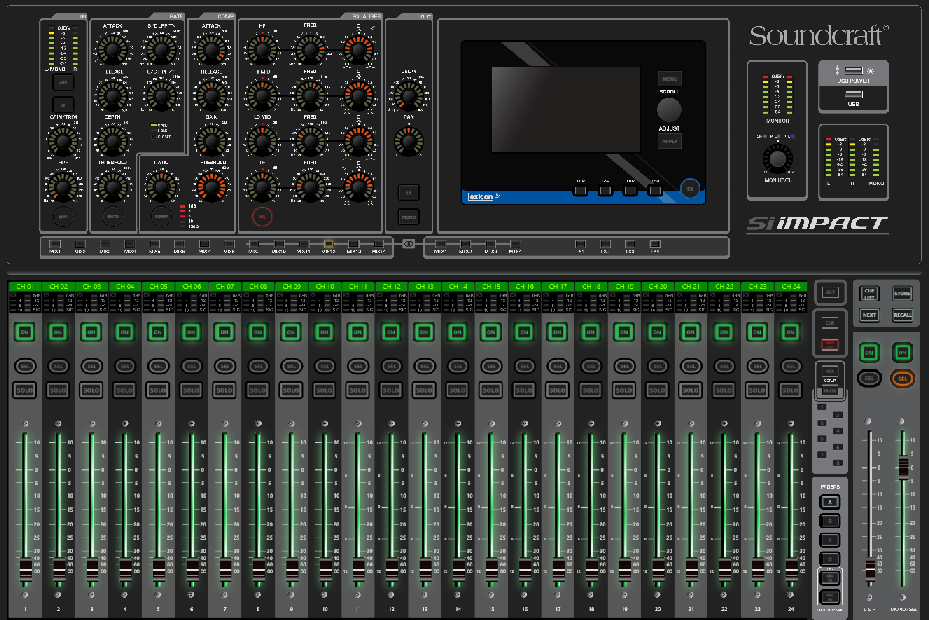Open the CUE LIST button
Screen dimensions: 929x620
point(869,293)
